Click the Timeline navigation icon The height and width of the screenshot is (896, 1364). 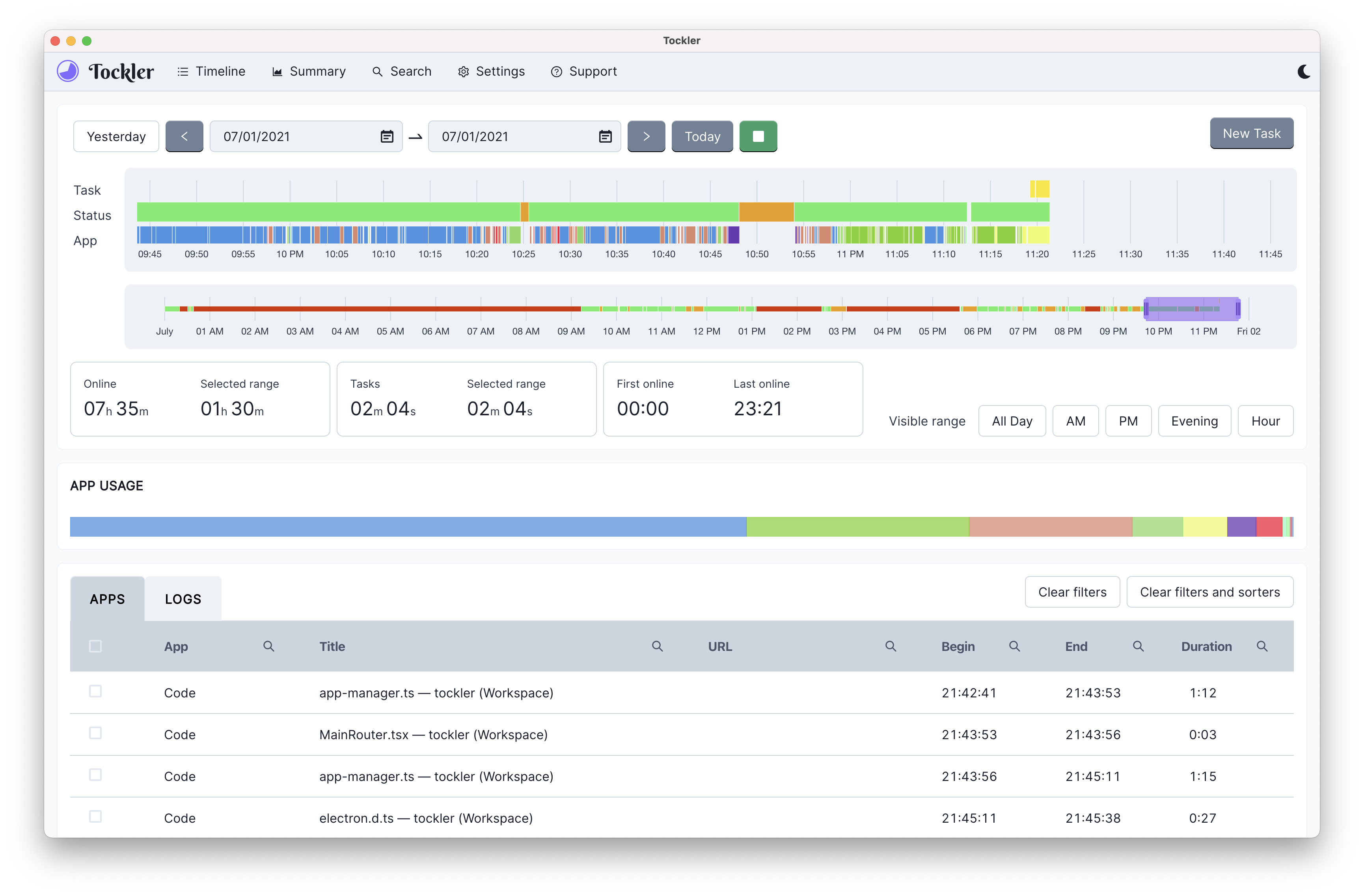pyautogui.click(x=182, y=71)
